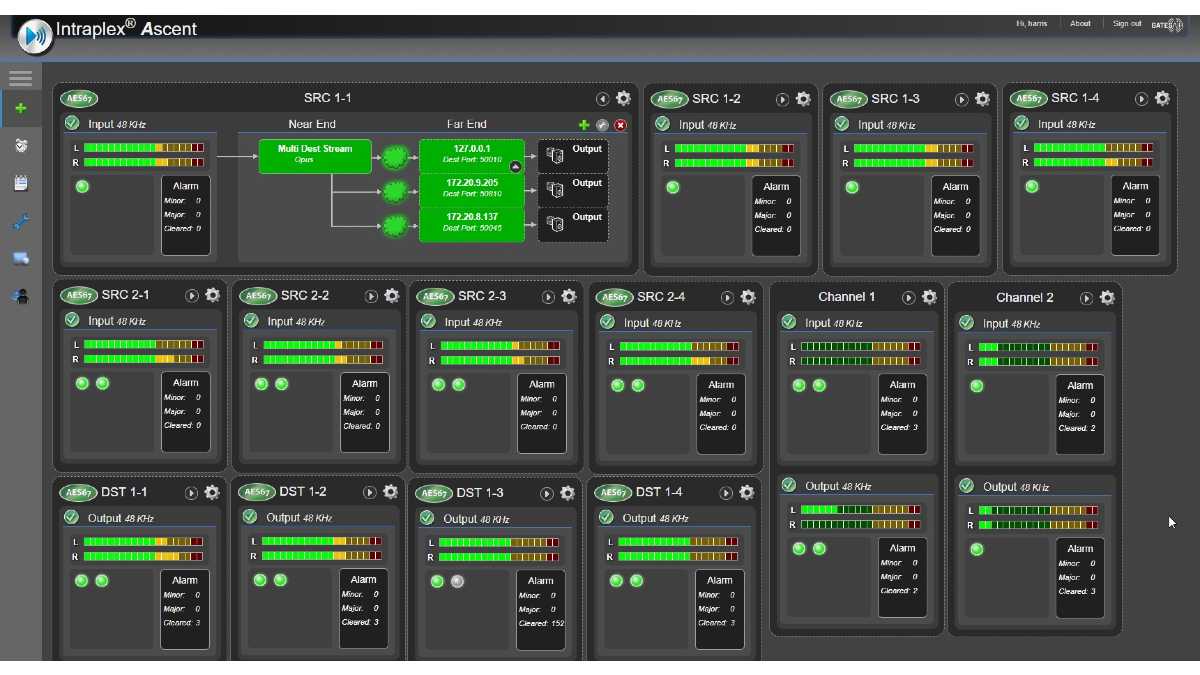Open the monitor icon in sidebar

coord(20,258)
